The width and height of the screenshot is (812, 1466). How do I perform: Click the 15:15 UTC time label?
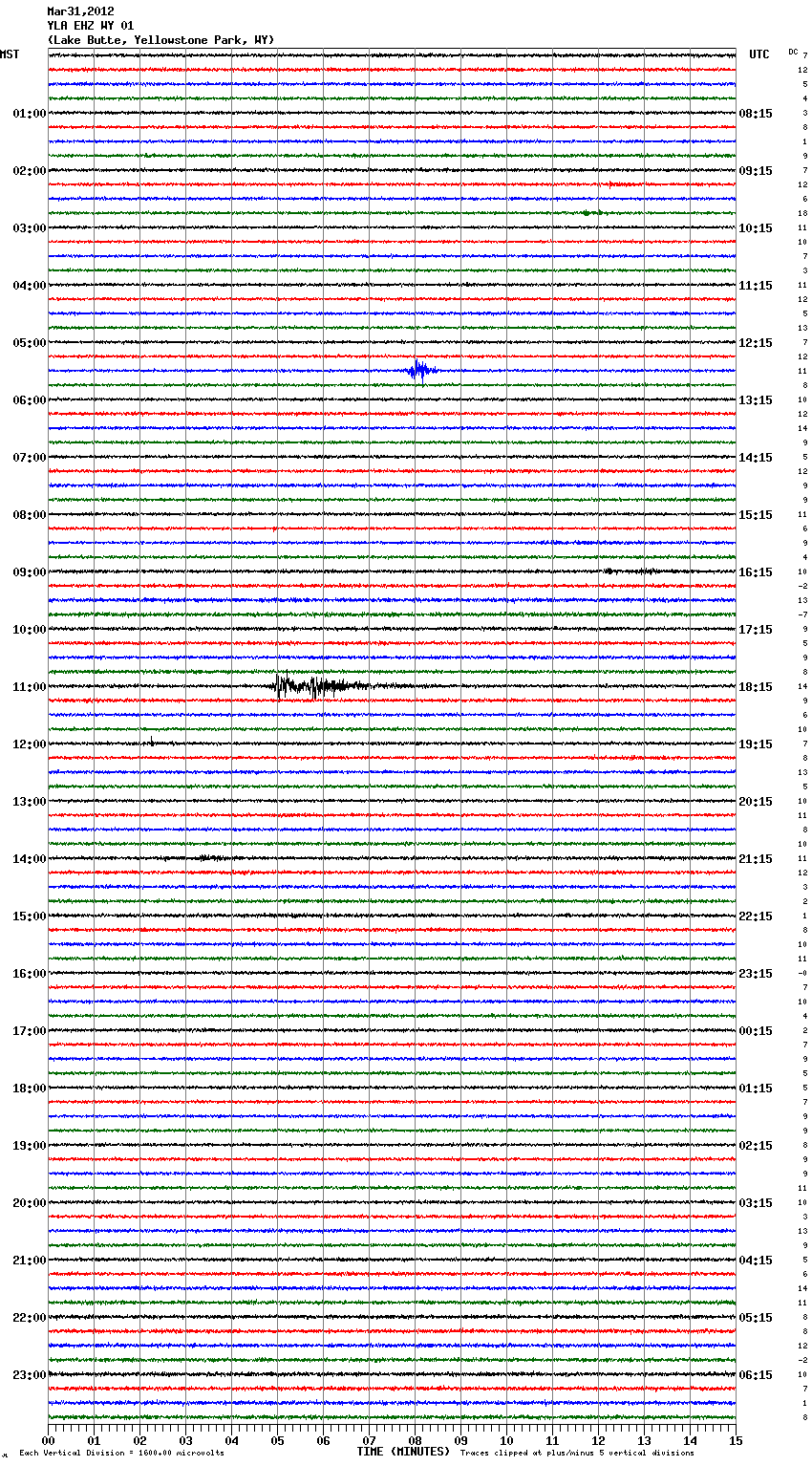pos(756,515)
